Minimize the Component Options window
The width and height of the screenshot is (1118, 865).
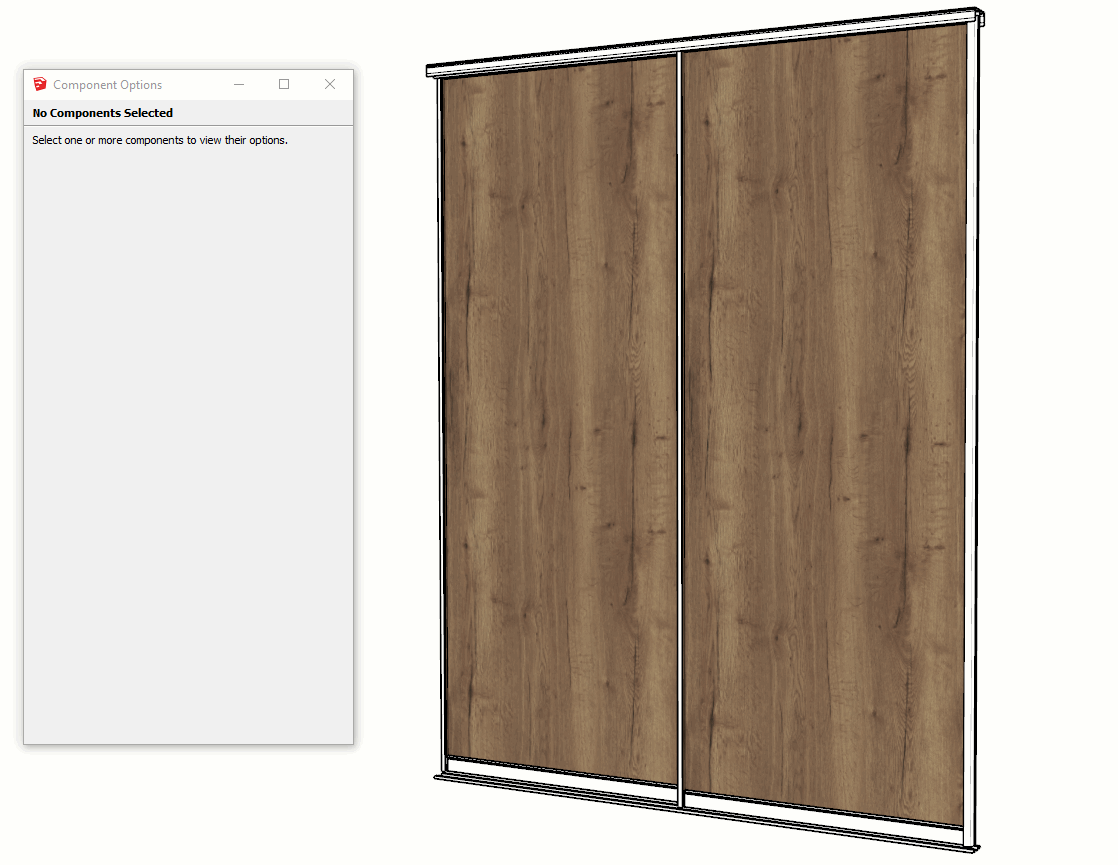point(239,85)
